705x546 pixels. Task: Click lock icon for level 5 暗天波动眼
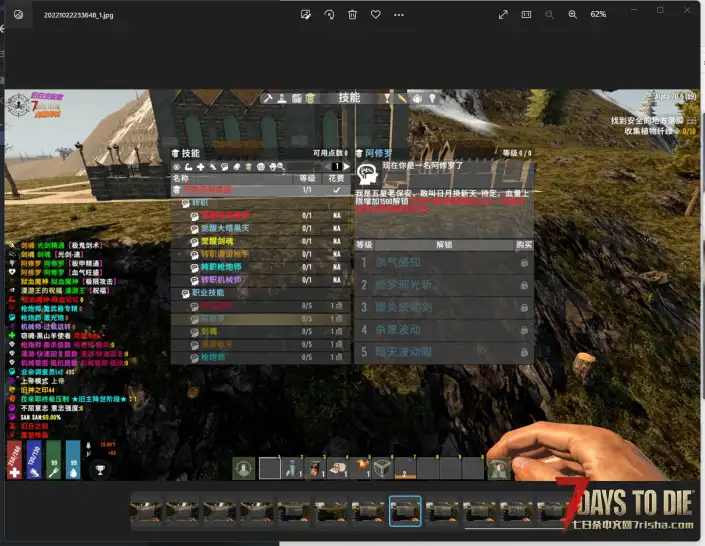tap(524, 352)
